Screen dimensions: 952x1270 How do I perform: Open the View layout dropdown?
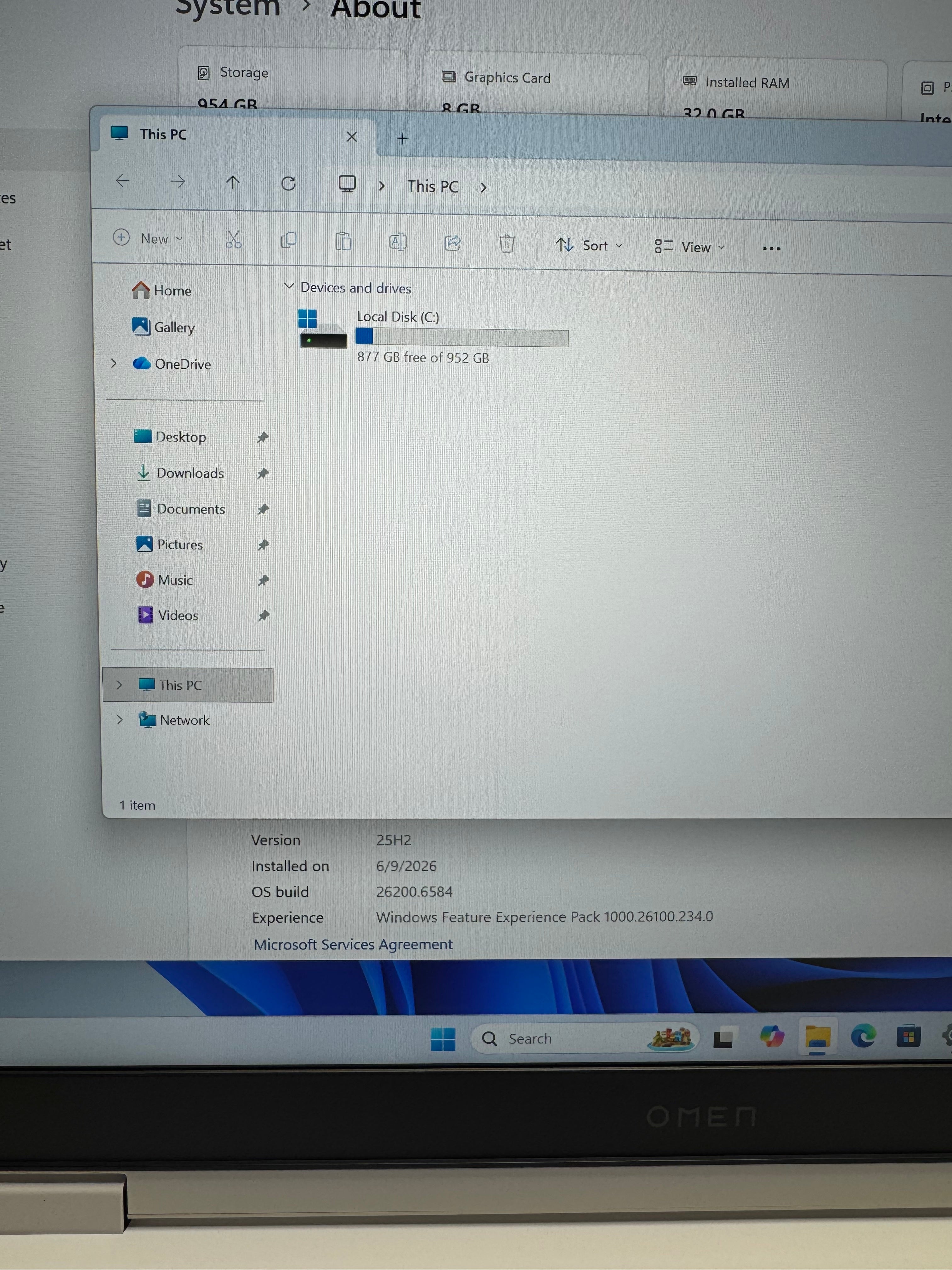690,248
